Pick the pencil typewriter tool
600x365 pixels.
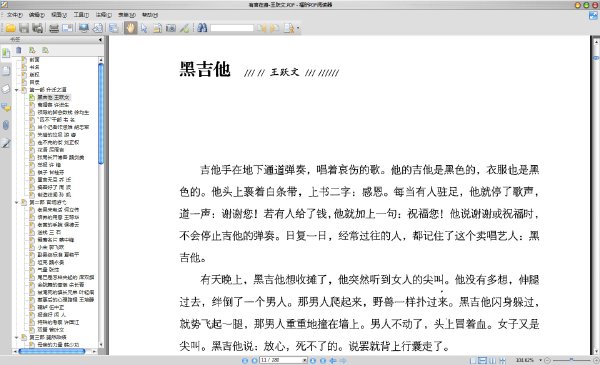[184, 28]
